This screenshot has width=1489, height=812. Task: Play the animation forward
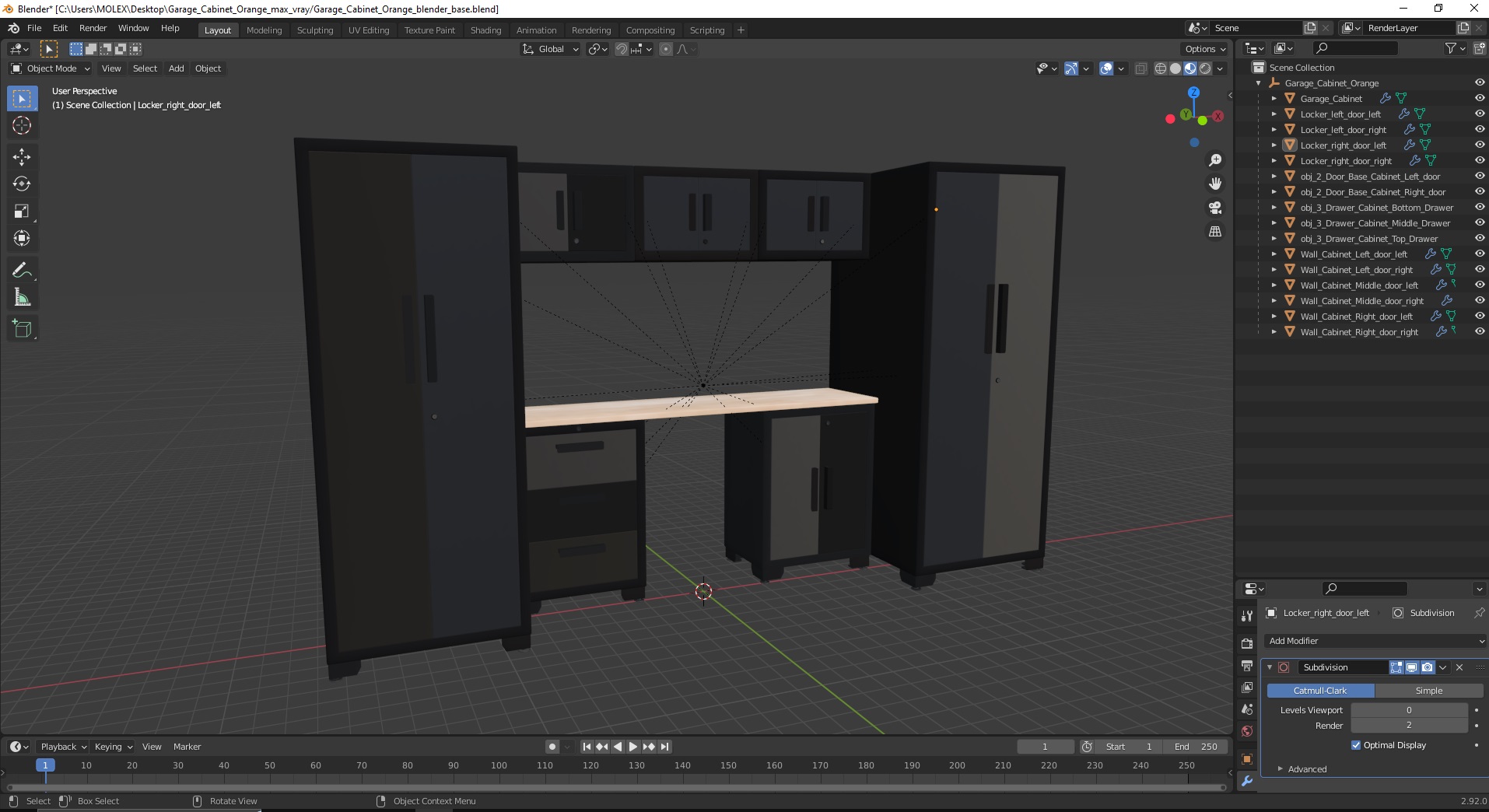[x=633, y=747]
